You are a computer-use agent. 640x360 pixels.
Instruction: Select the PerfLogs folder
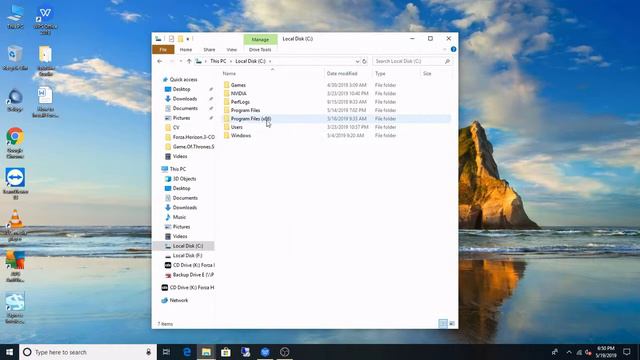pos(240,102)
